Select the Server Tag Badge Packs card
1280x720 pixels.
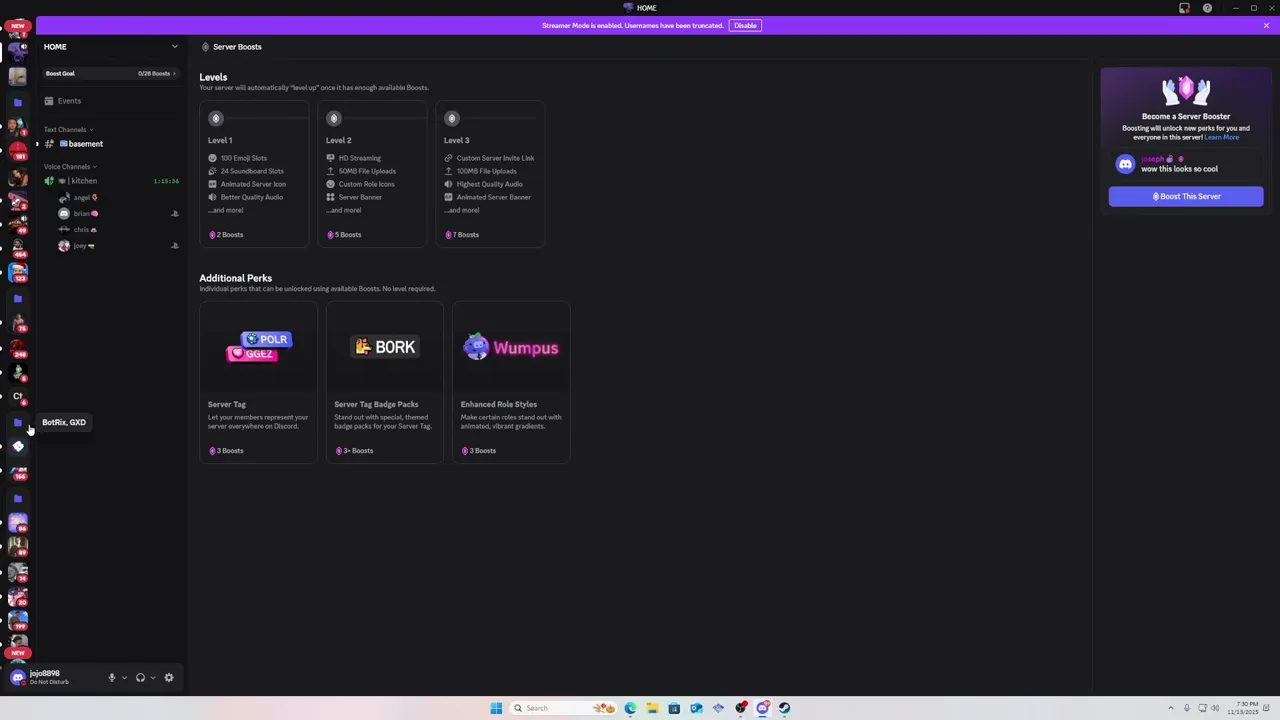click(384, 382)
